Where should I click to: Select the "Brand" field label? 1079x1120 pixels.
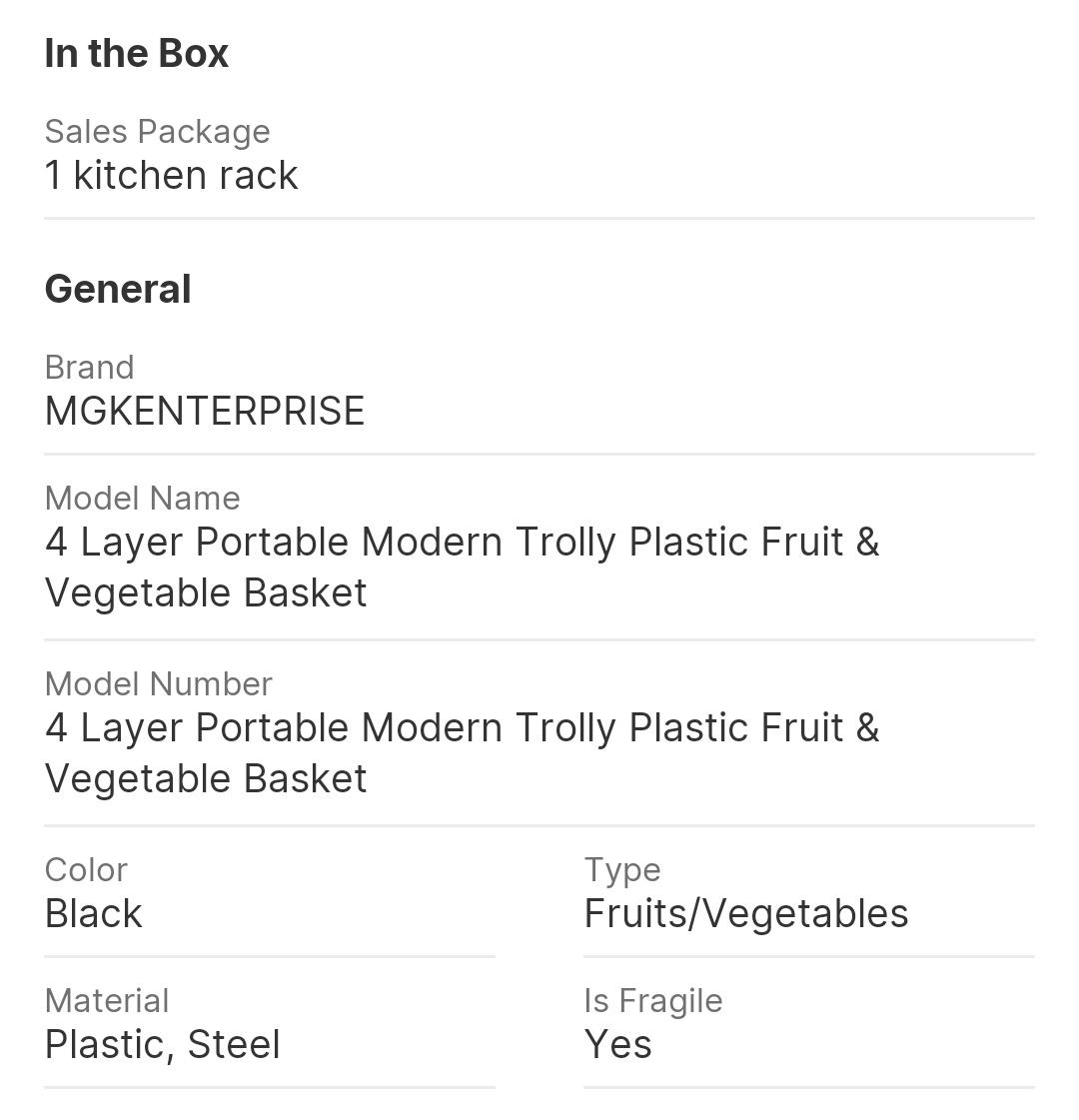[x=89, y=367]
